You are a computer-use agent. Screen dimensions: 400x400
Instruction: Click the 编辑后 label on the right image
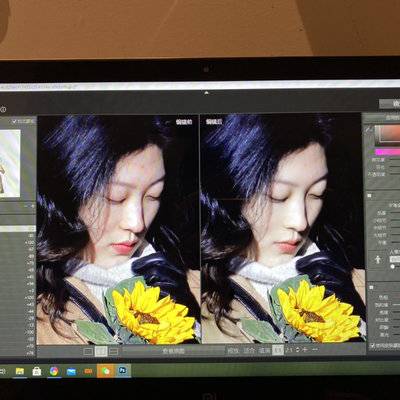tap(214, 122)
